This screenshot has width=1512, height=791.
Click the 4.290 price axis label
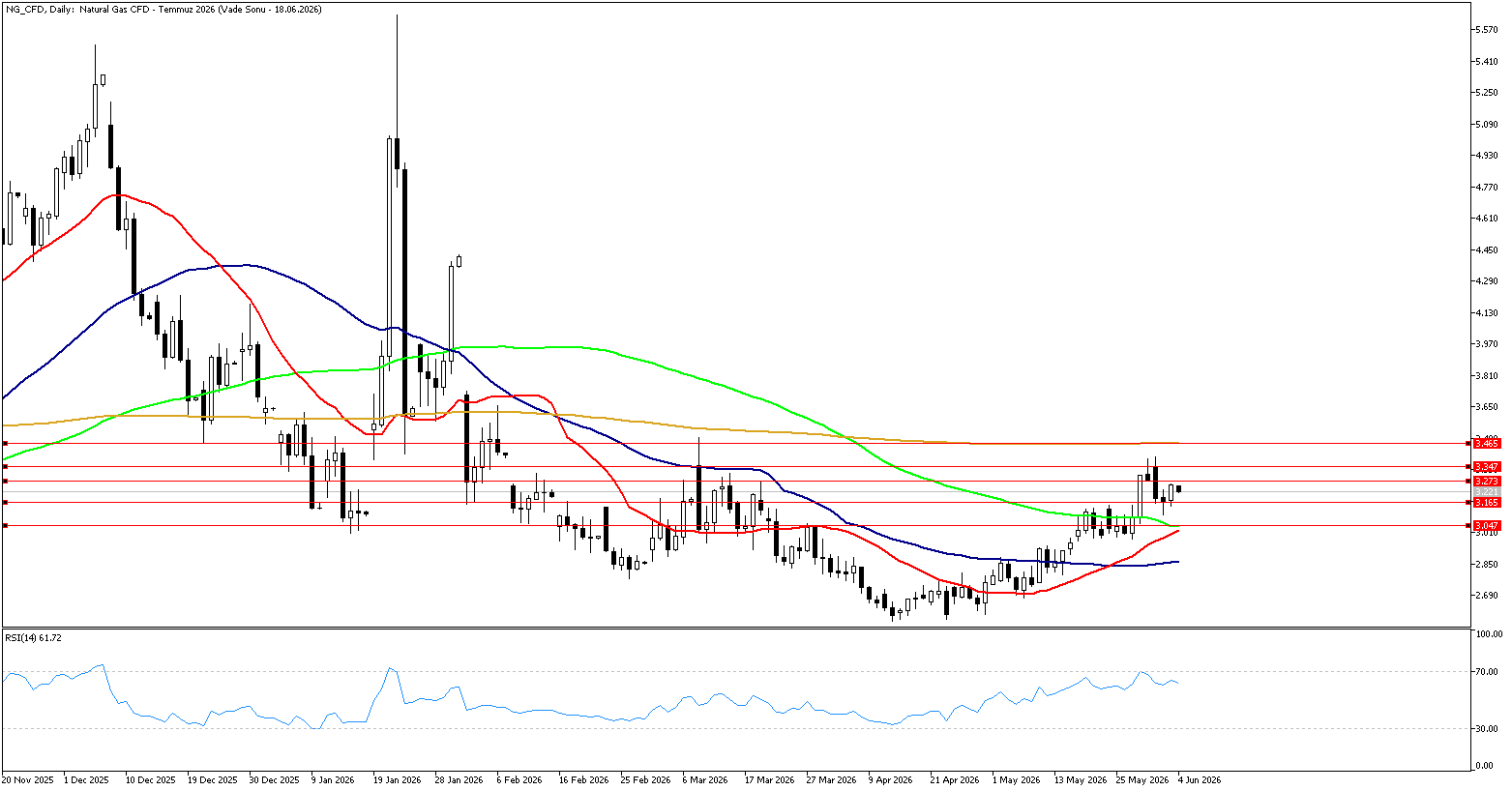1487,281
